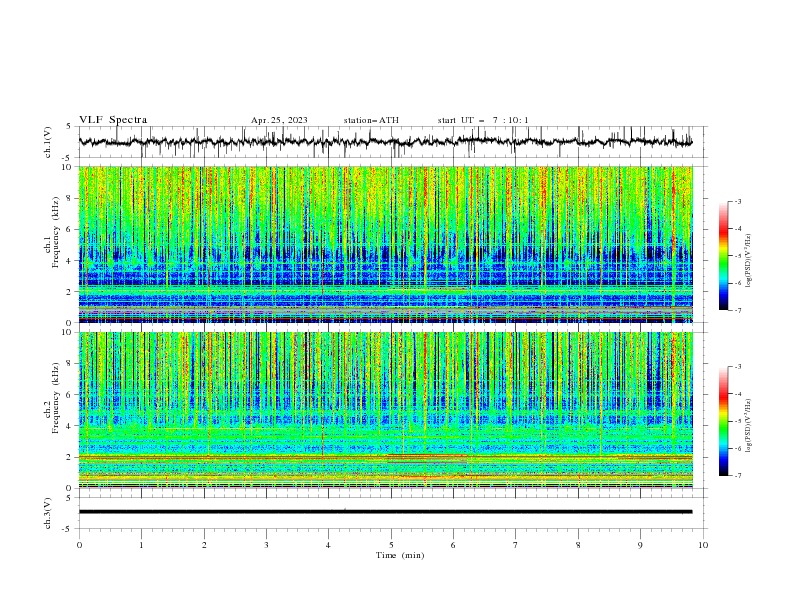Click the ch.1 color bar "-3" label
This screenshot has width=792, height=612.
[x=738, y=201]
